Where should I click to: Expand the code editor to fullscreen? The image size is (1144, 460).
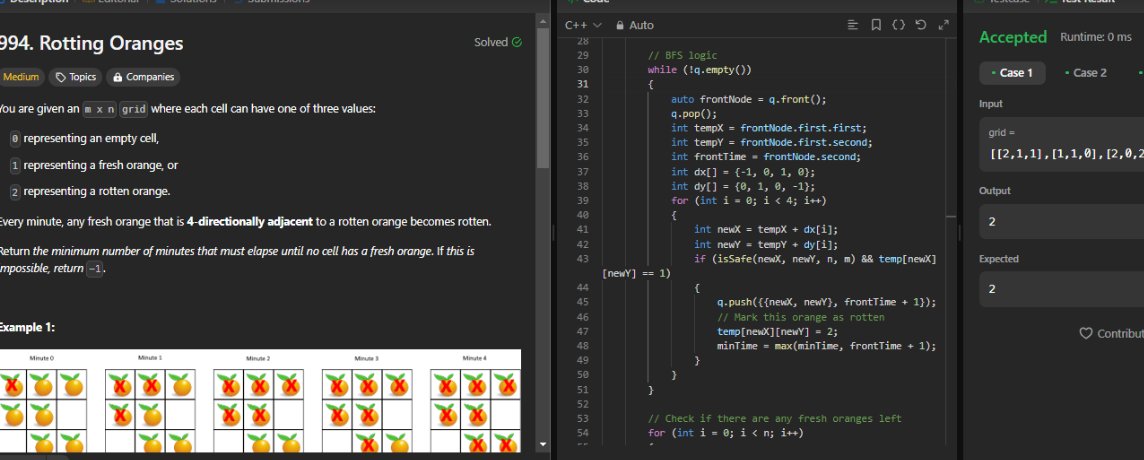[x=943, y=25]
